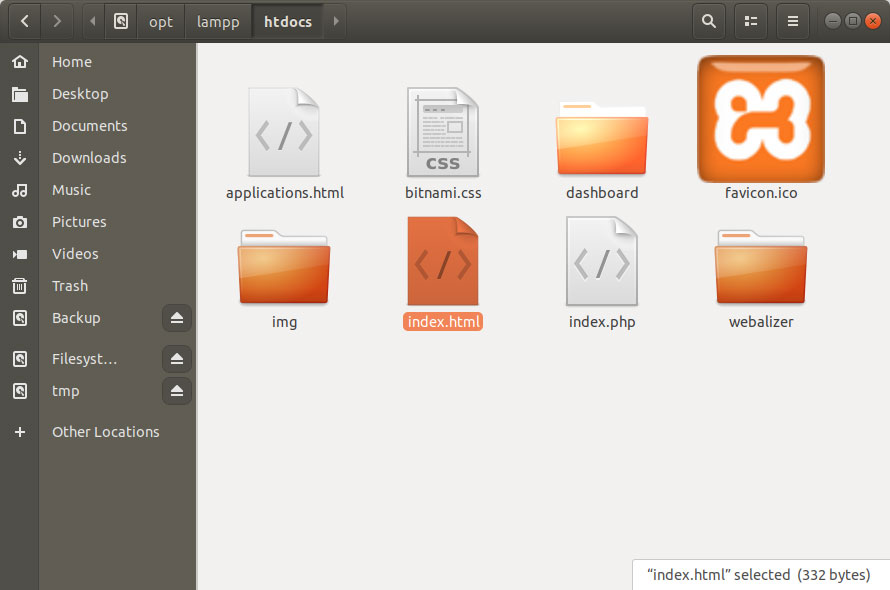Activate the search icon in the header bar
This screenshot has height=590, width=890.
(x=709, y=21)
